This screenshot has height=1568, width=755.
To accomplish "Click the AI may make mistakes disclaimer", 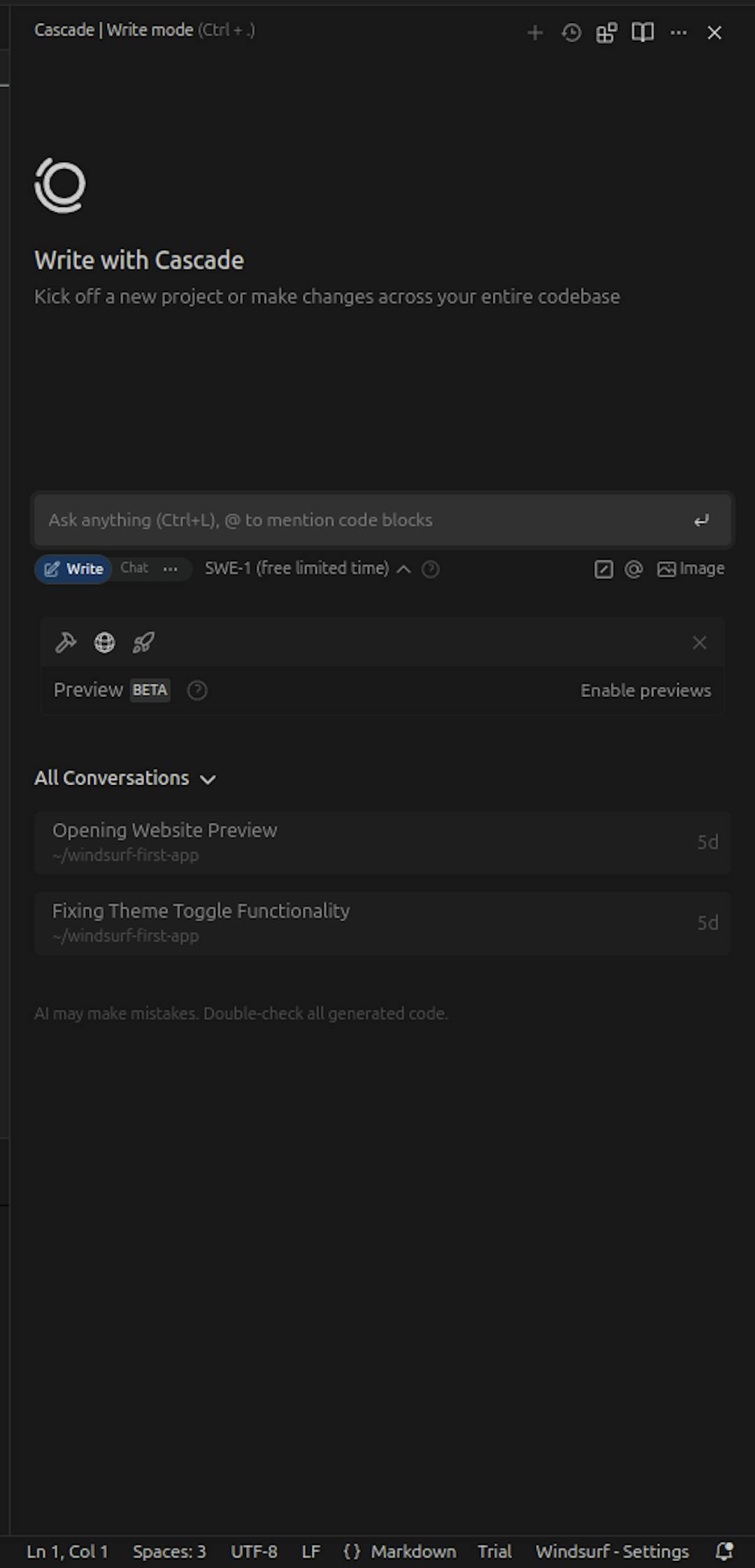I will (x=241, y=1014).
